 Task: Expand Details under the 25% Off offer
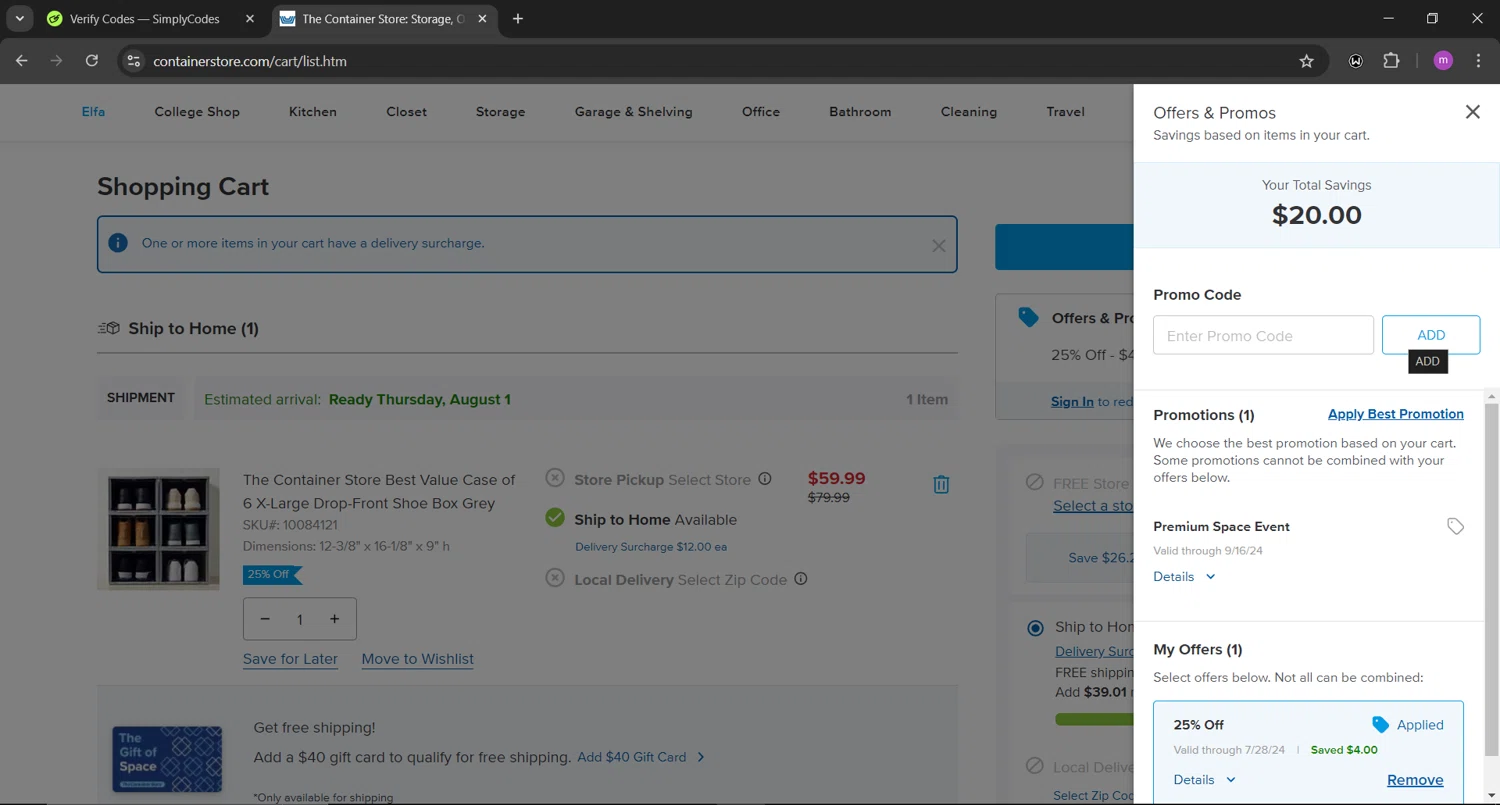[x=1204, y=779]
